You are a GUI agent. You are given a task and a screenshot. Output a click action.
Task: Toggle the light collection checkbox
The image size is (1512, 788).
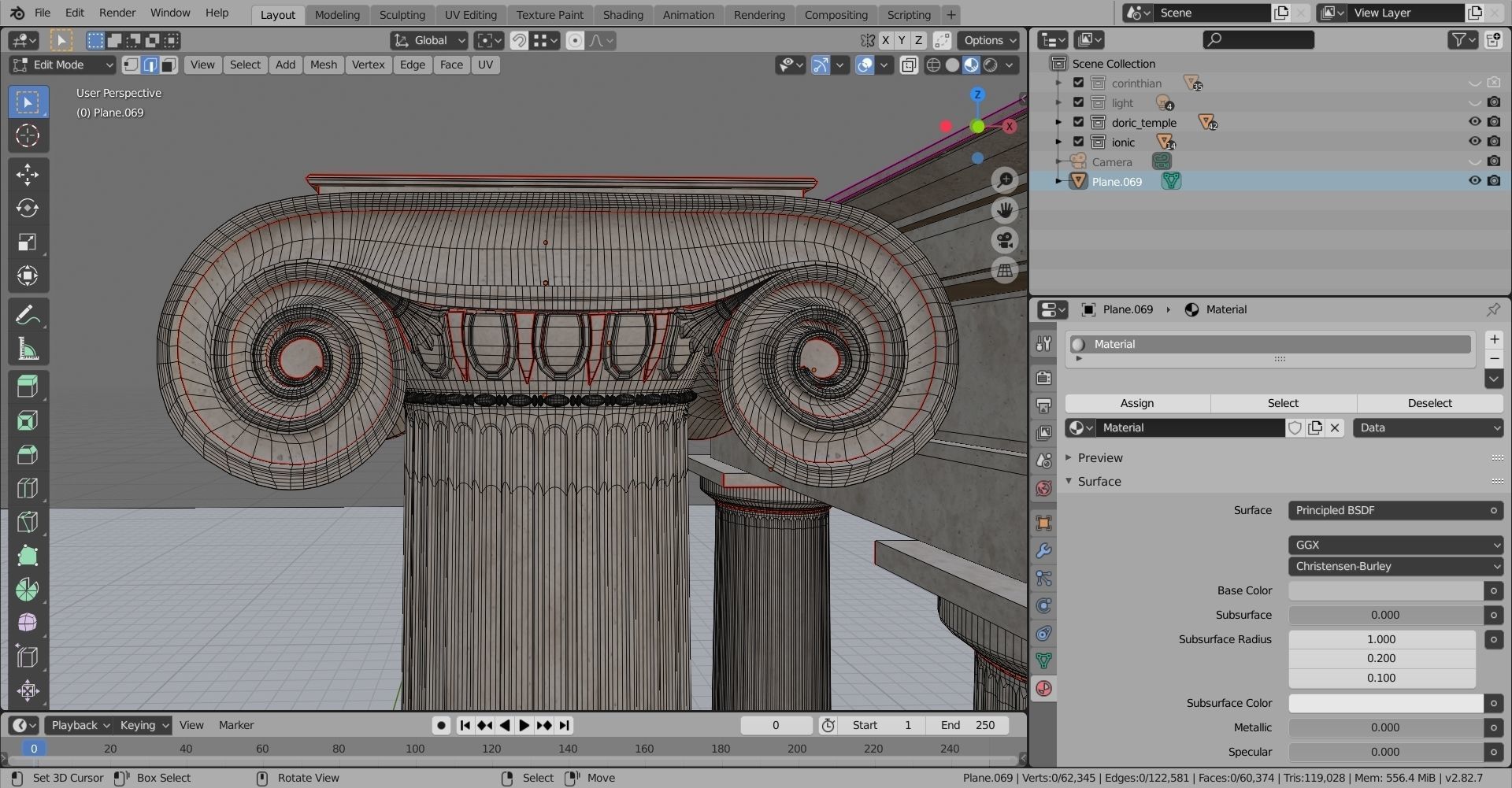coord(1078,102)
